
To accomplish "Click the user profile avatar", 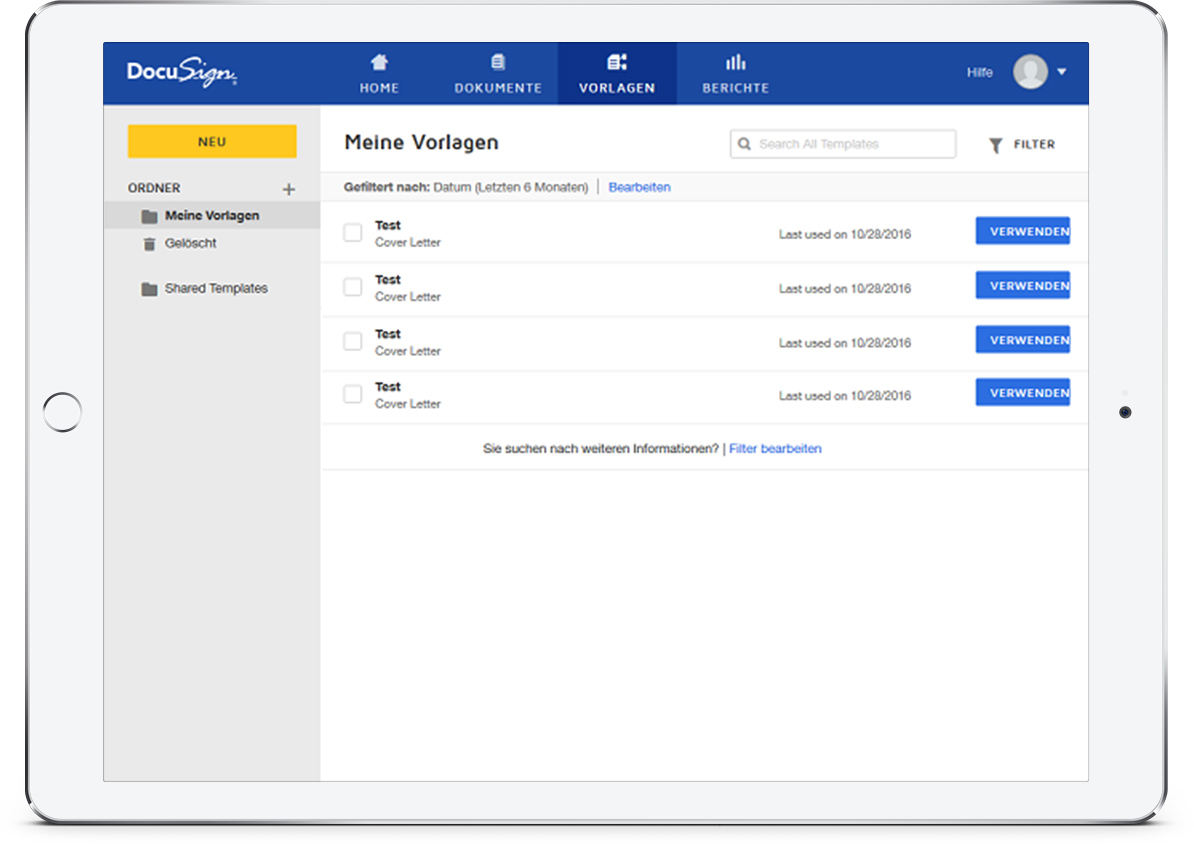I will (1029, 72).
